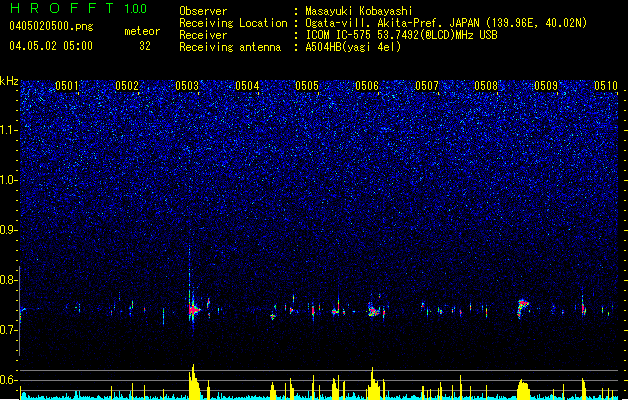Click the 0502 time marker
The height and width of the screenshot is (400, 629).
tap(127, 86)
